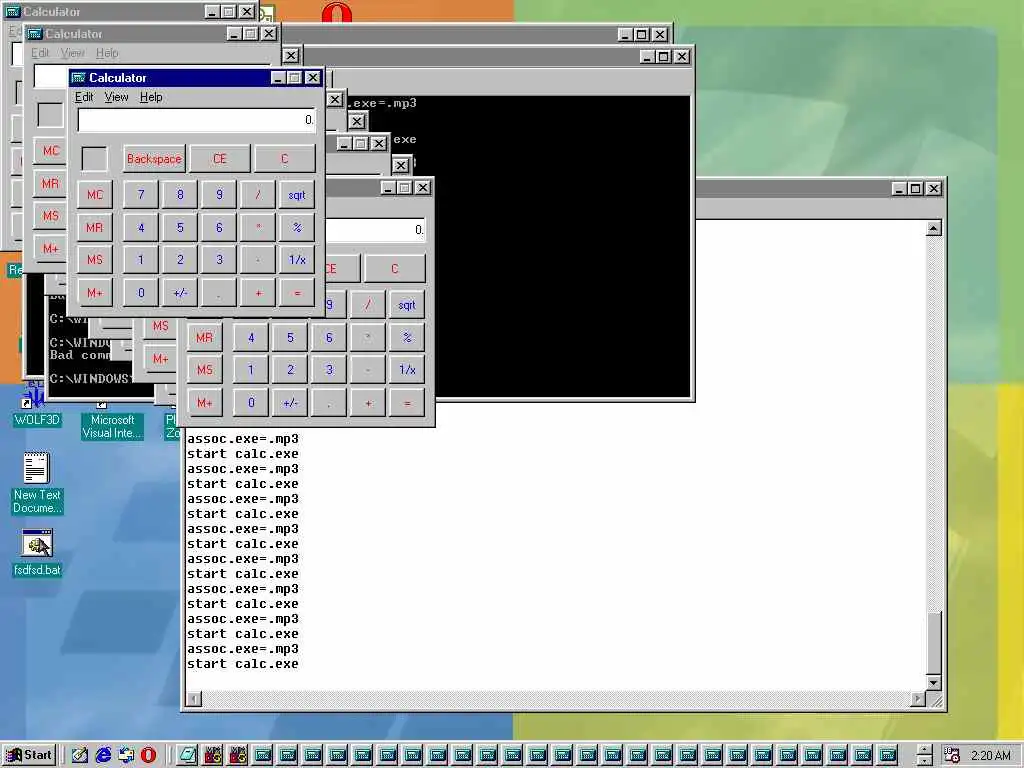Click the divide button in active Calculator
This screenshot has width=1024, height=768.
tap(258, 195)
